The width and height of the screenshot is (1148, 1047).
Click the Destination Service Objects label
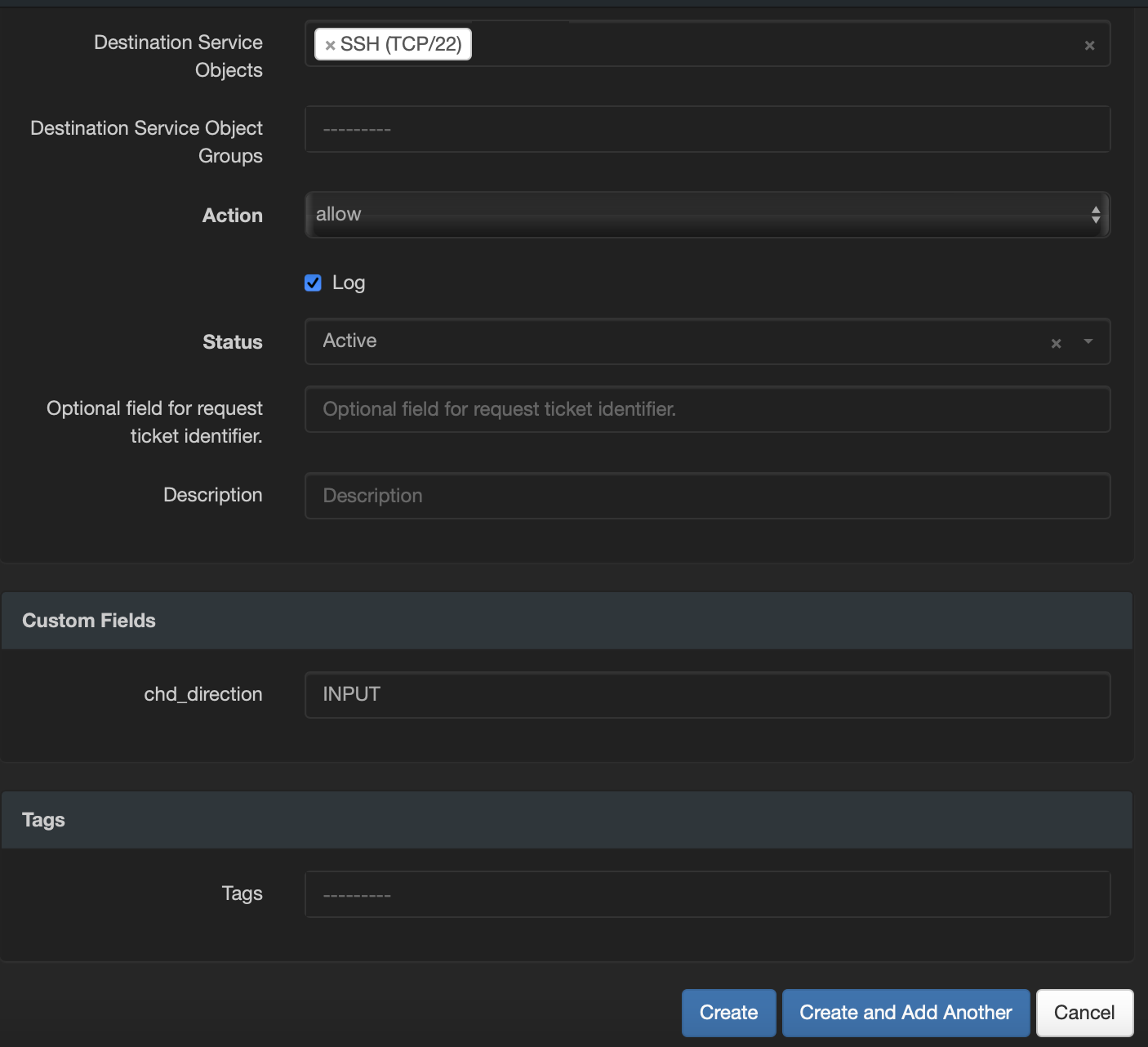click(x=178, y=56)
